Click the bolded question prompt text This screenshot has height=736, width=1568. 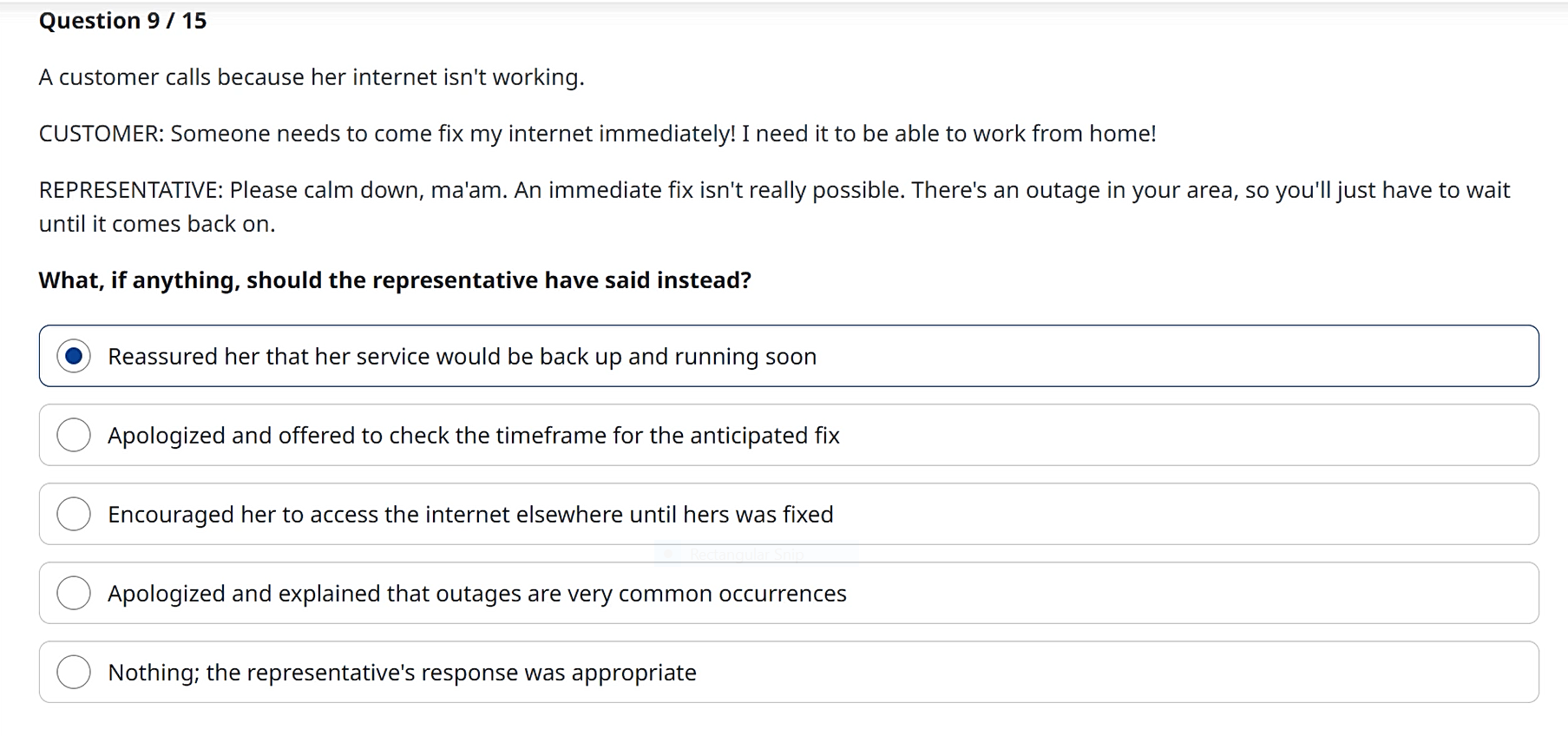395,279
